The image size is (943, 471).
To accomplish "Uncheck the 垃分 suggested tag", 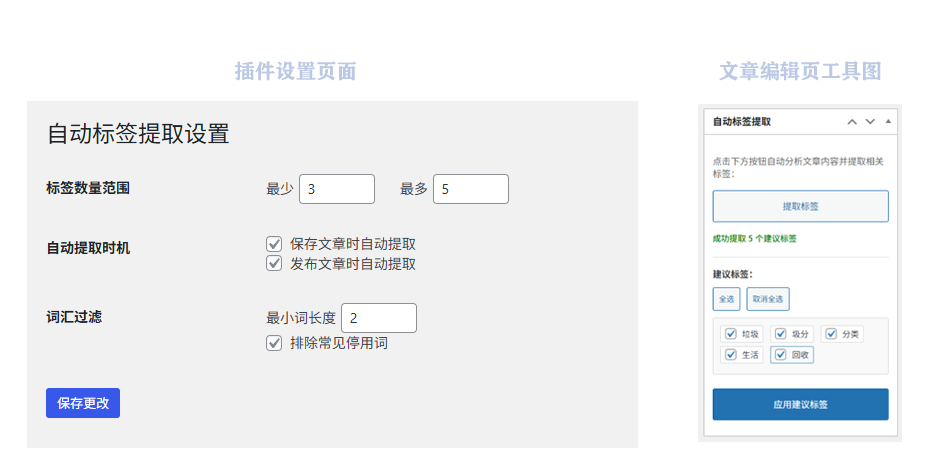I will (780, 334).
